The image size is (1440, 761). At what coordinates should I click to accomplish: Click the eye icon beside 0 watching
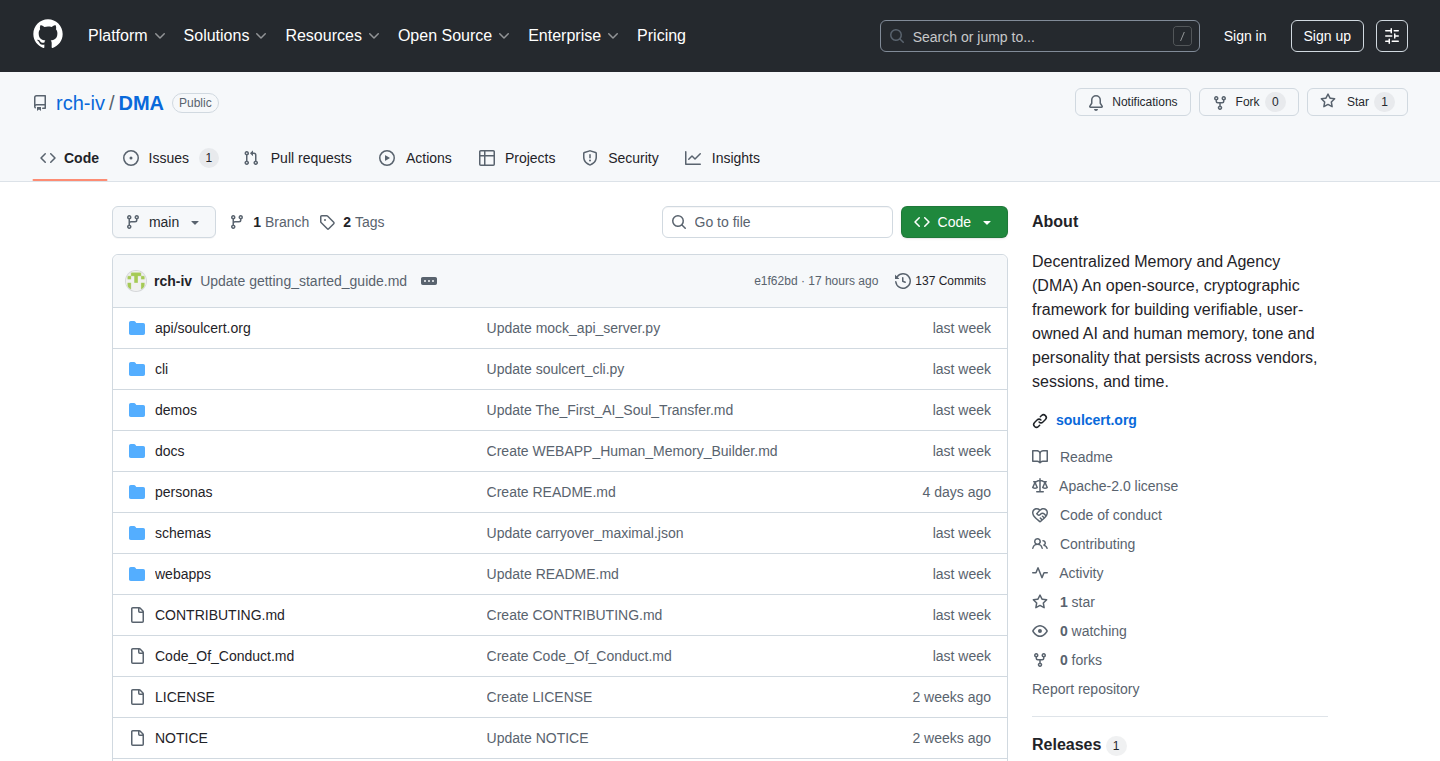[x=1040, y=631]
